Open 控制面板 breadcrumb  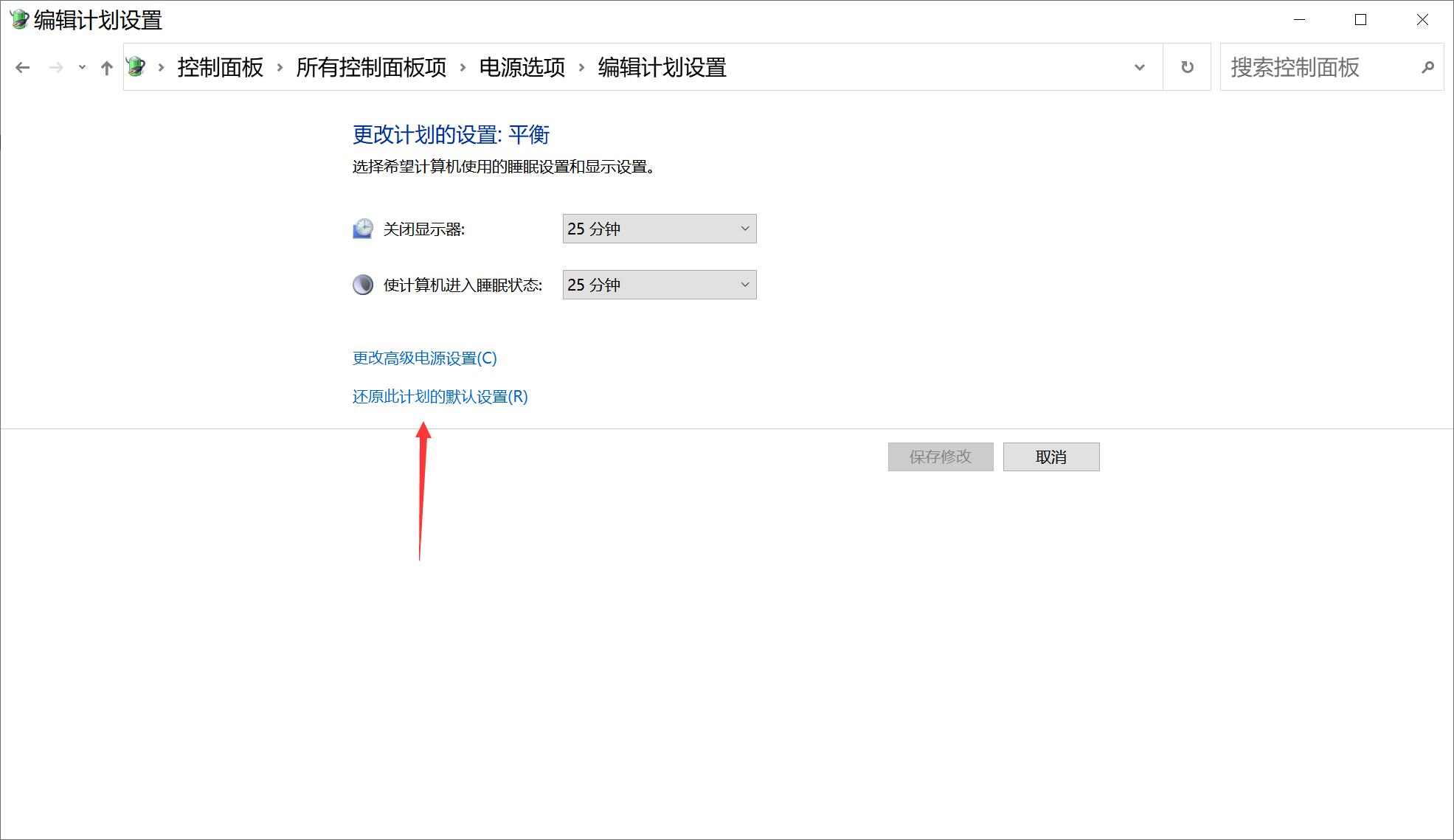220,67
